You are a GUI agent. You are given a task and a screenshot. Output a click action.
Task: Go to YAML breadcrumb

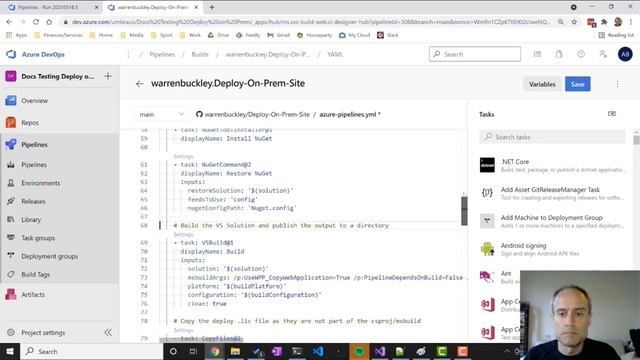(x=335, y=54)
